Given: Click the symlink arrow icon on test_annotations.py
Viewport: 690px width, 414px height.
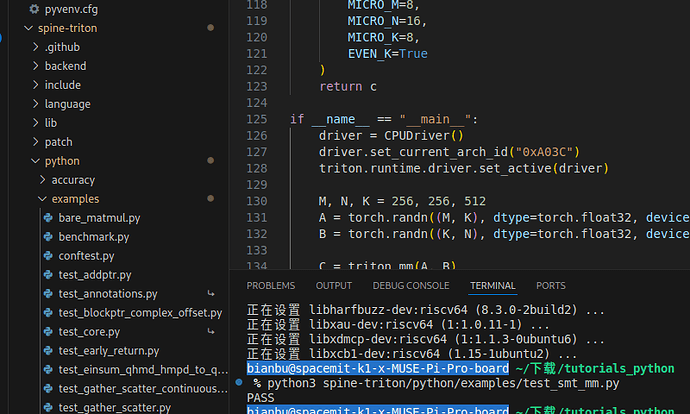Looking at the screenshot, I should 211,294.
